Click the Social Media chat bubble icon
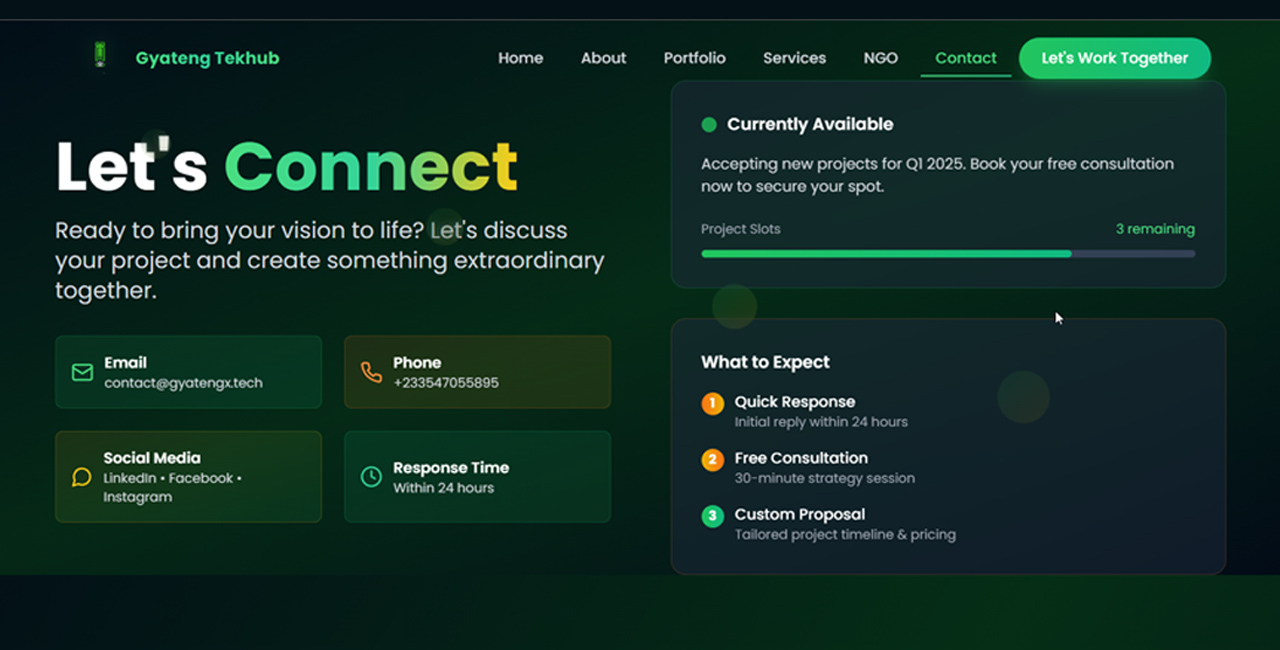 point(82,477)
